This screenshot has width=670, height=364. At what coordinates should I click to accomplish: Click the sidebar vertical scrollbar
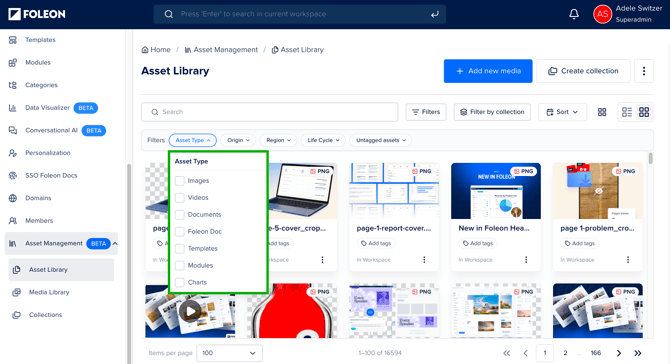pyautogui.click(x=129, y=263)
